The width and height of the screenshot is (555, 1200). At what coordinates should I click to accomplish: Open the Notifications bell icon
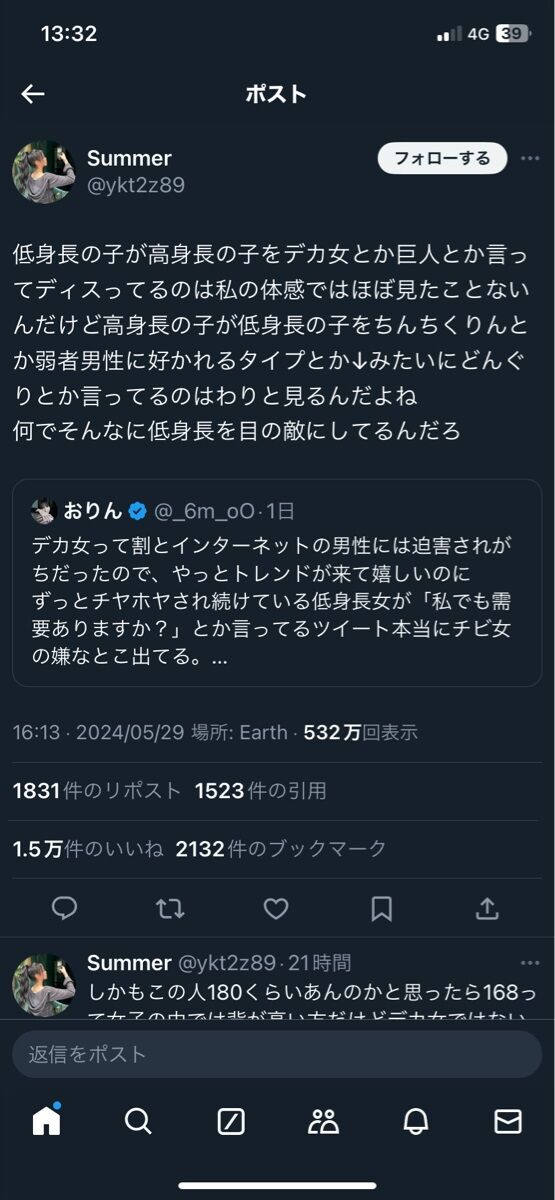[416, 1122]
